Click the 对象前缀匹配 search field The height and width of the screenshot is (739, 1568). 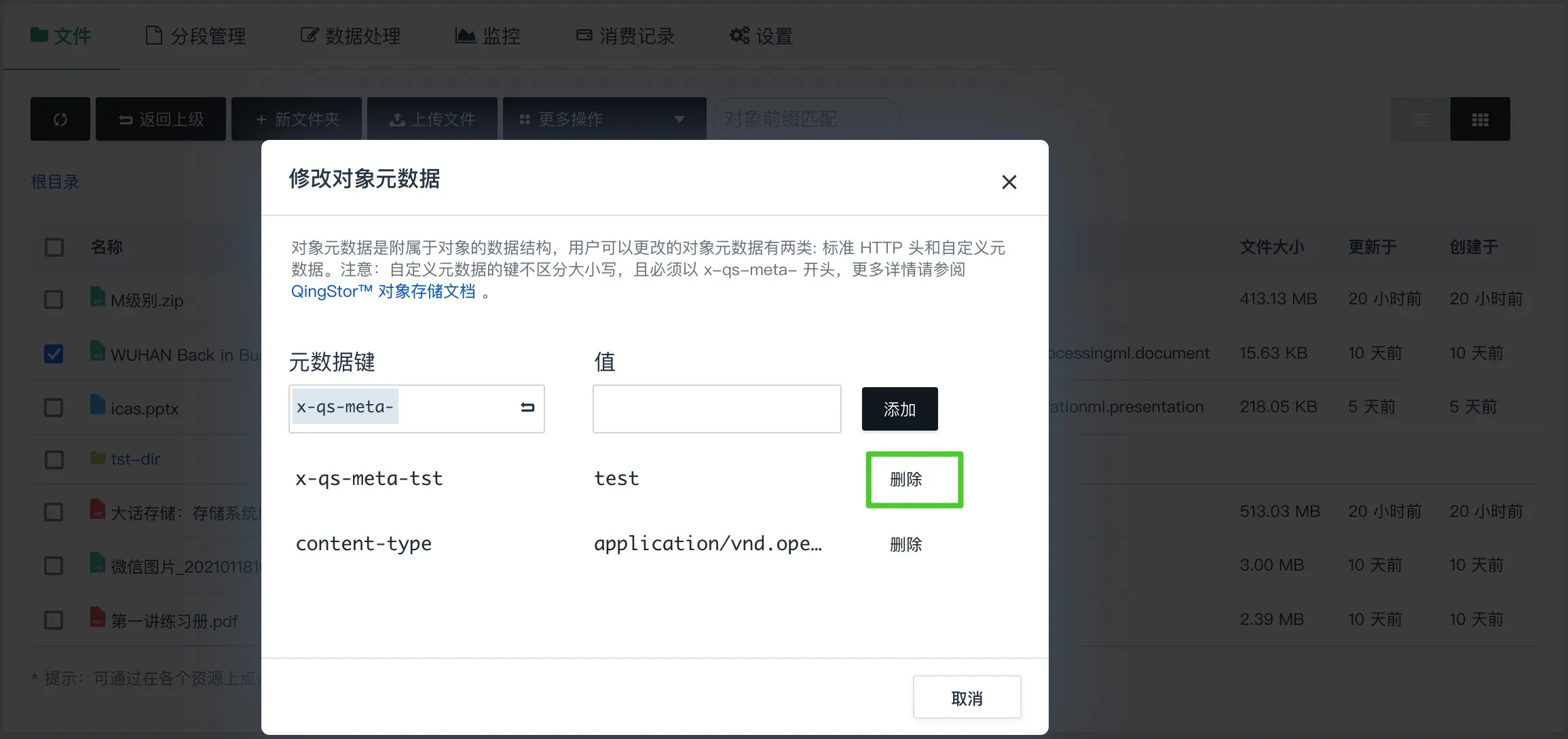(806, 119)
